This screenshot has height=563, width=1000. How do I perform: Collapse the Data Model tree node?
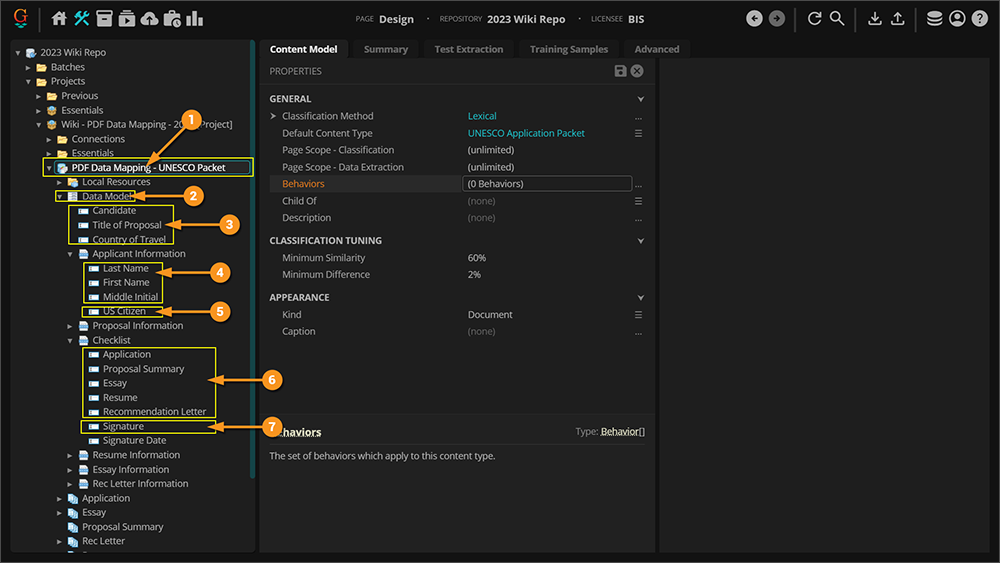click(x=60, y=196)
